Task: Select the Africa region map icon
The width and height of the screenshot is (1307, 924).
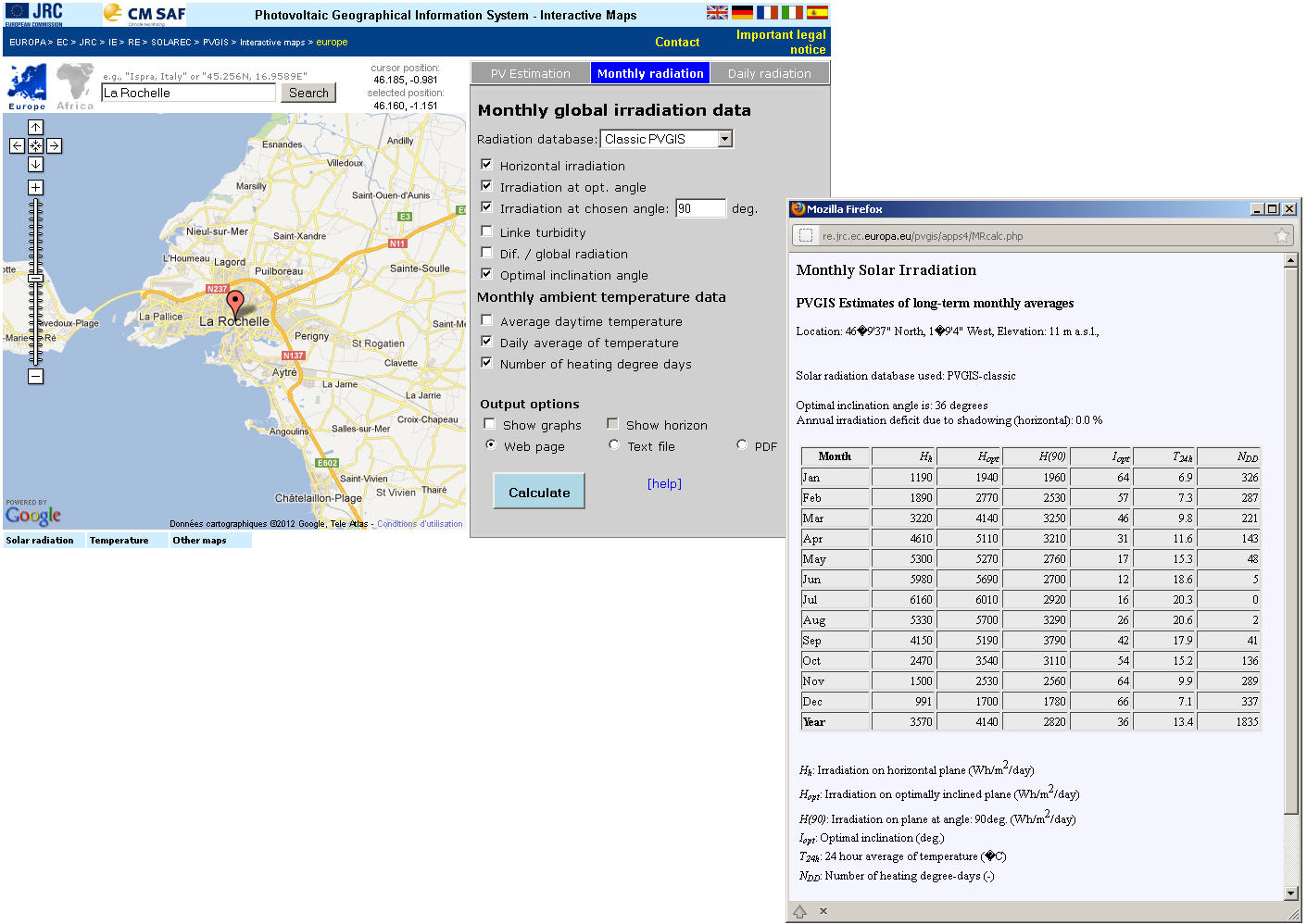Action: (x=75, y=86)
